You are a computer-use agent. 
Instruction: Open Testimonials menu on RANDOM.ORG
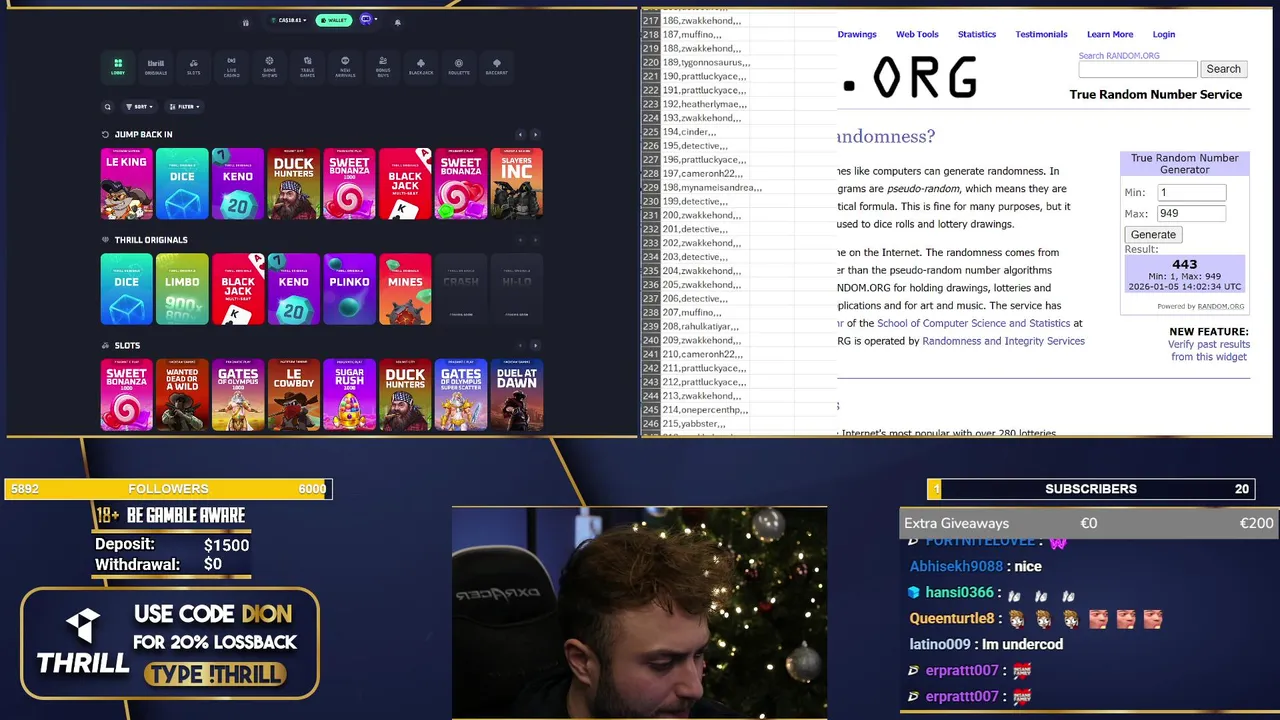[1041, 34]
